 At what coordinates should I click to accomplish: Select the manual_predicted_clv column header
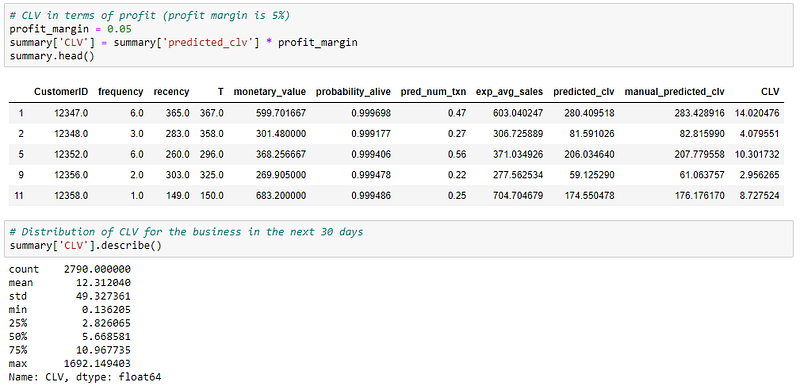[674, 92]
